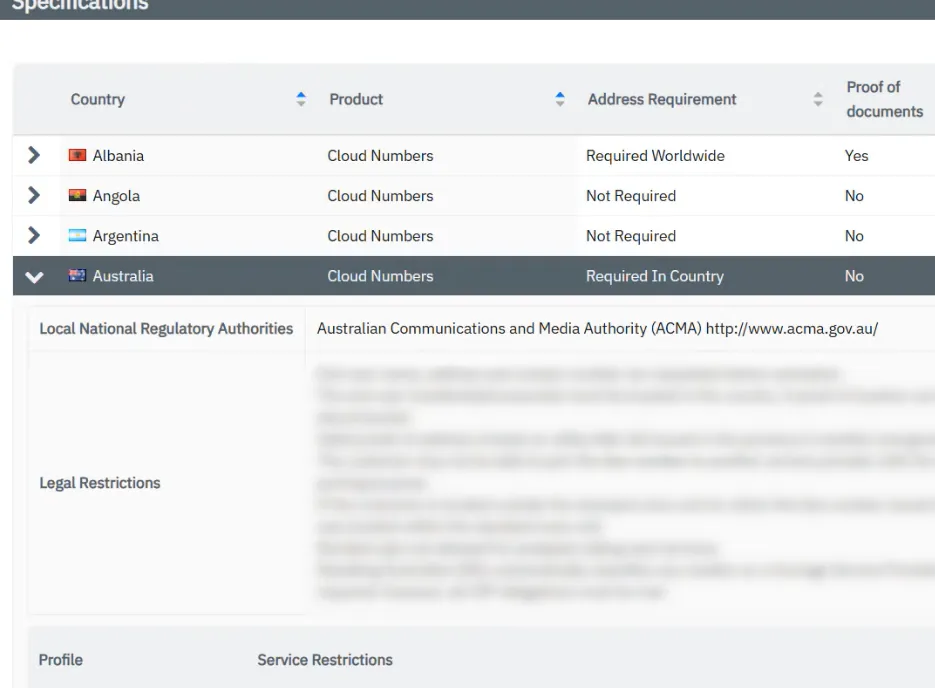
Task: Click the Proof of documents column header
Action: (884, 99)
